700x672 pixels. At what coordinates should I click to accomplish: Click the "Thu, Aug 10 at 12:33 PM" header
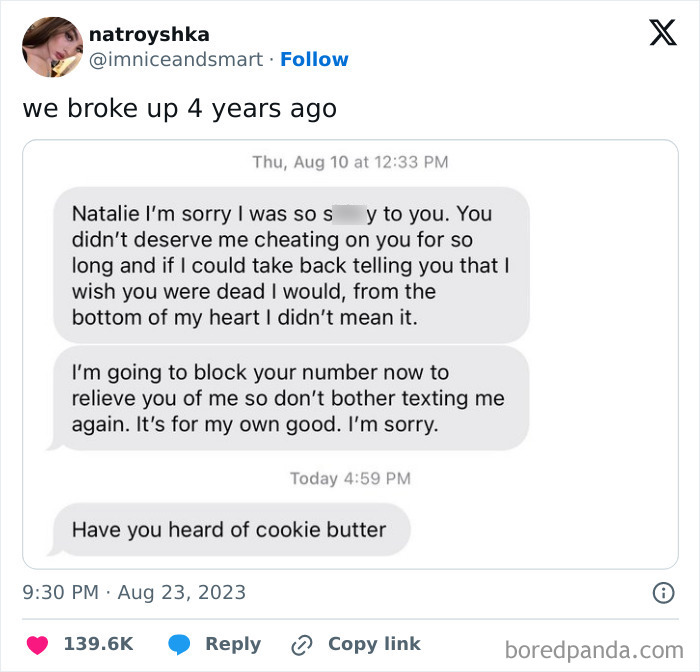coord(350,161)
